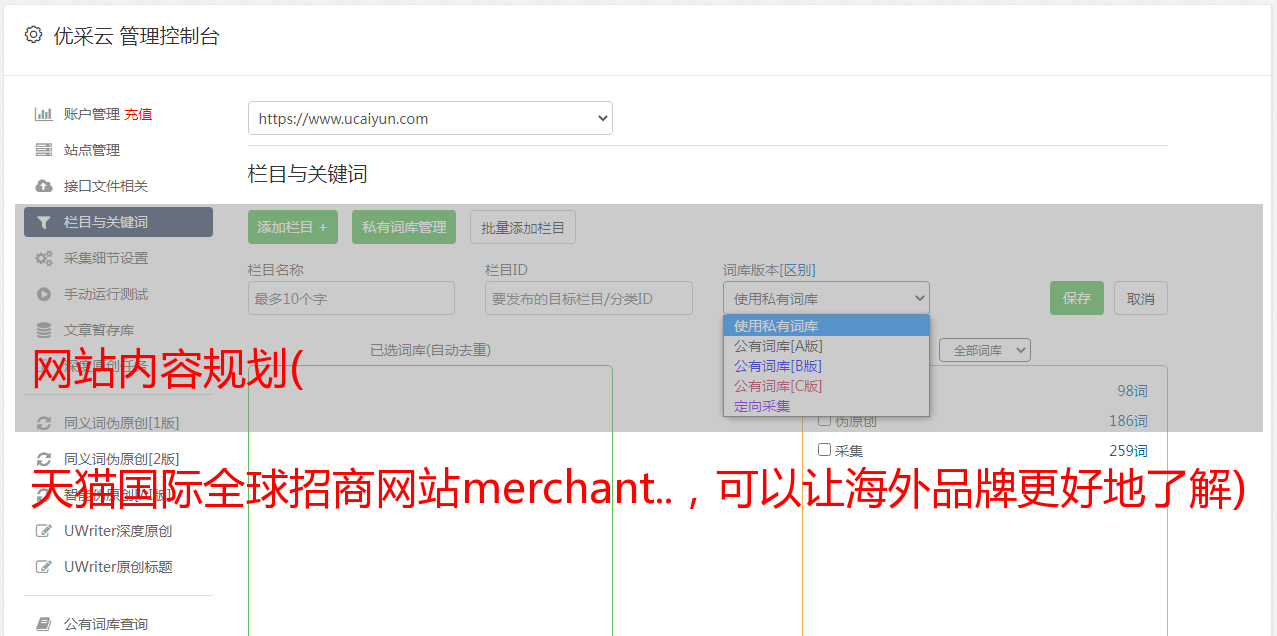Open the site URL dropdown www.ucaiyun.com
This screenshot has height=636, width=1277.
pos(430,118)
